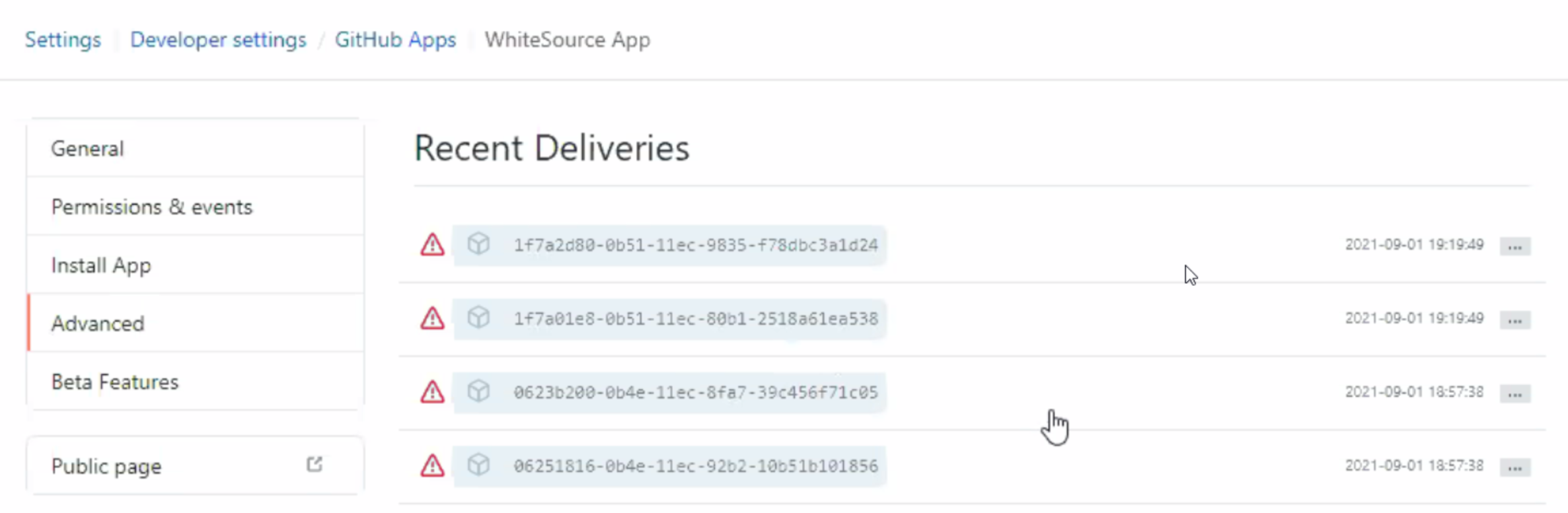
Task: Click warning icon for delivery 0623b200
Action: (x=432, y=392)
